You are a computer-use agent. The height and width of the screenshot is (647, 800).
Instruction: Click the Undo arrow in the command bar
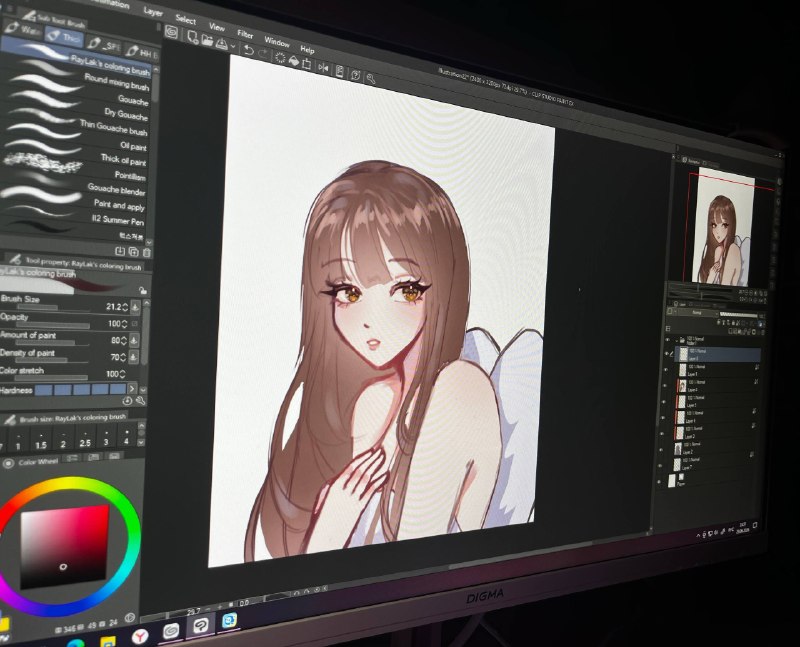tap(248, 50)
